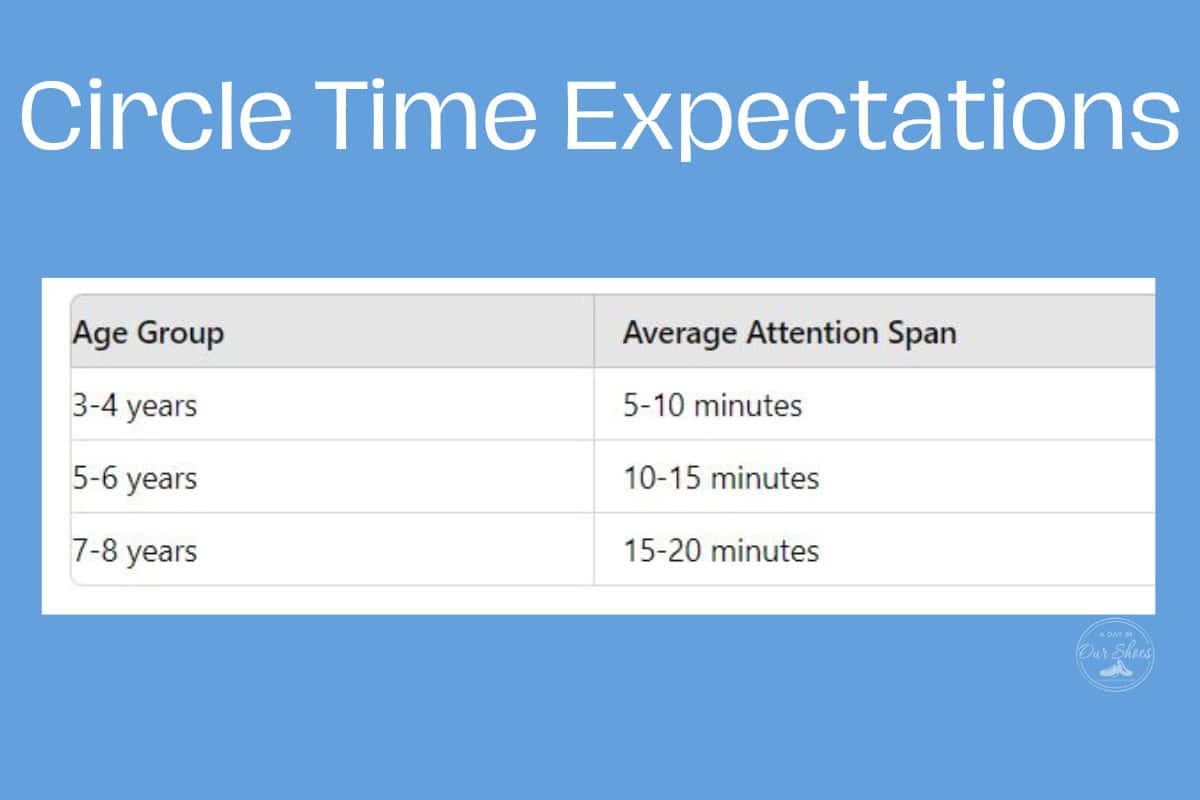Click the cursive "Our Shoes" logo text

click(1116, 652)
